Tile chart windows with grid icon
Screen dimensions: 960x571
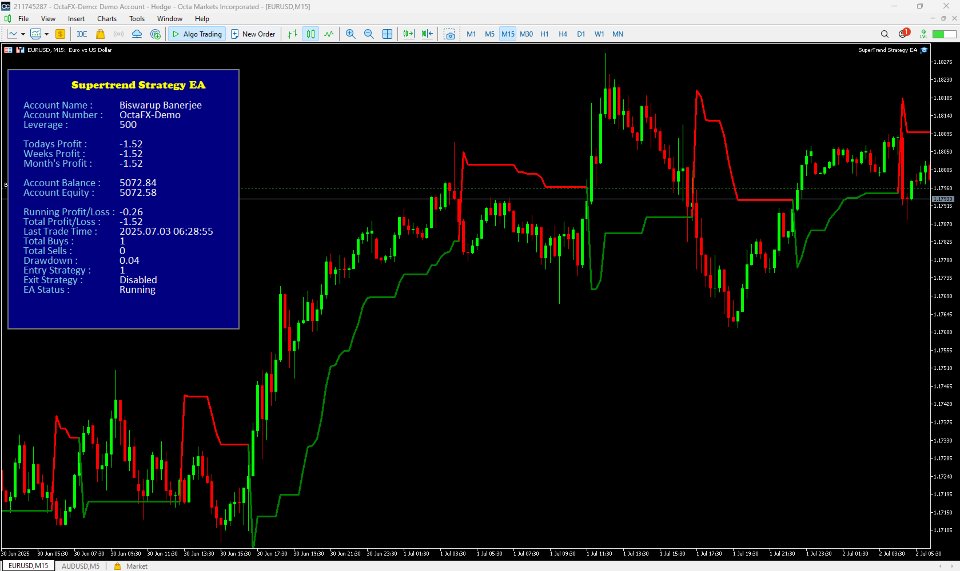387,34
